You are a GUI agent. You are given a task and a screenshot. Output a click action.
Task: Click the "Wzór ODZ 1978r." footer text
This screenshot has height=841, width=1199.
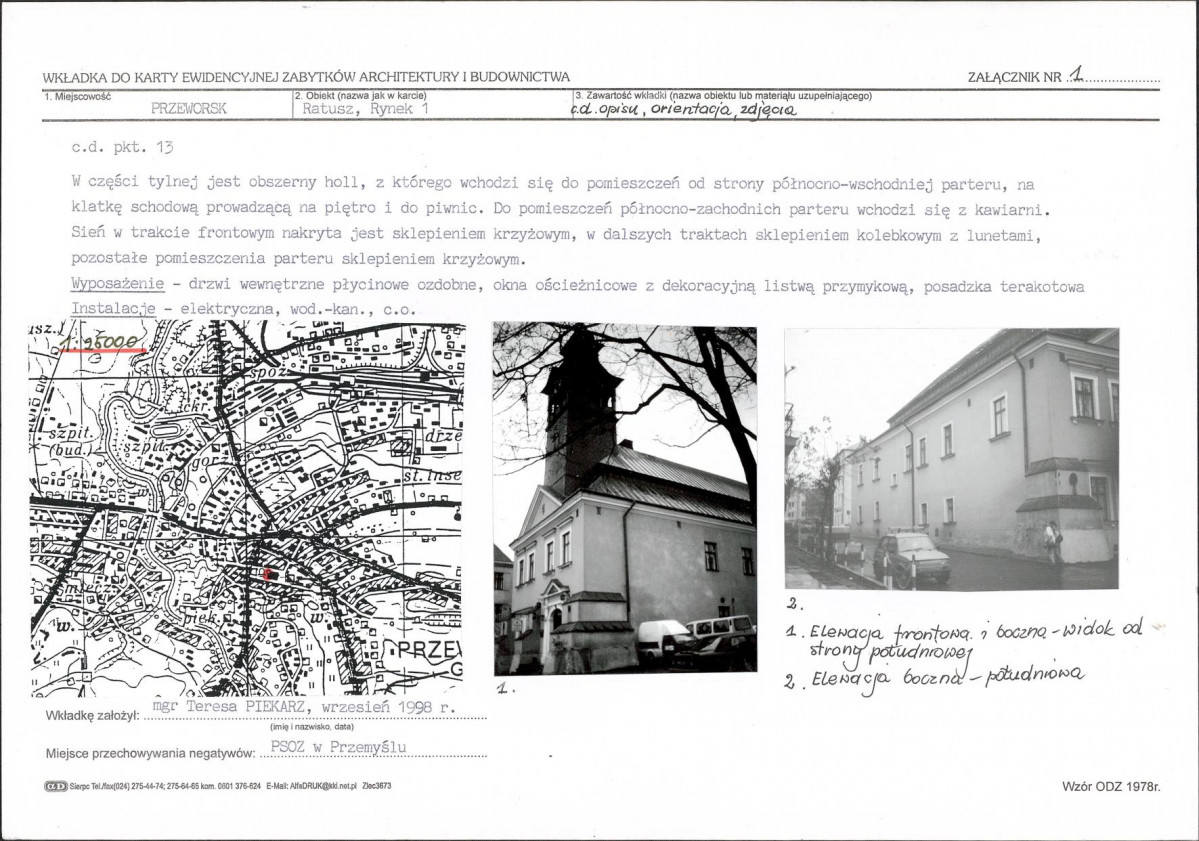(1111, 785)
